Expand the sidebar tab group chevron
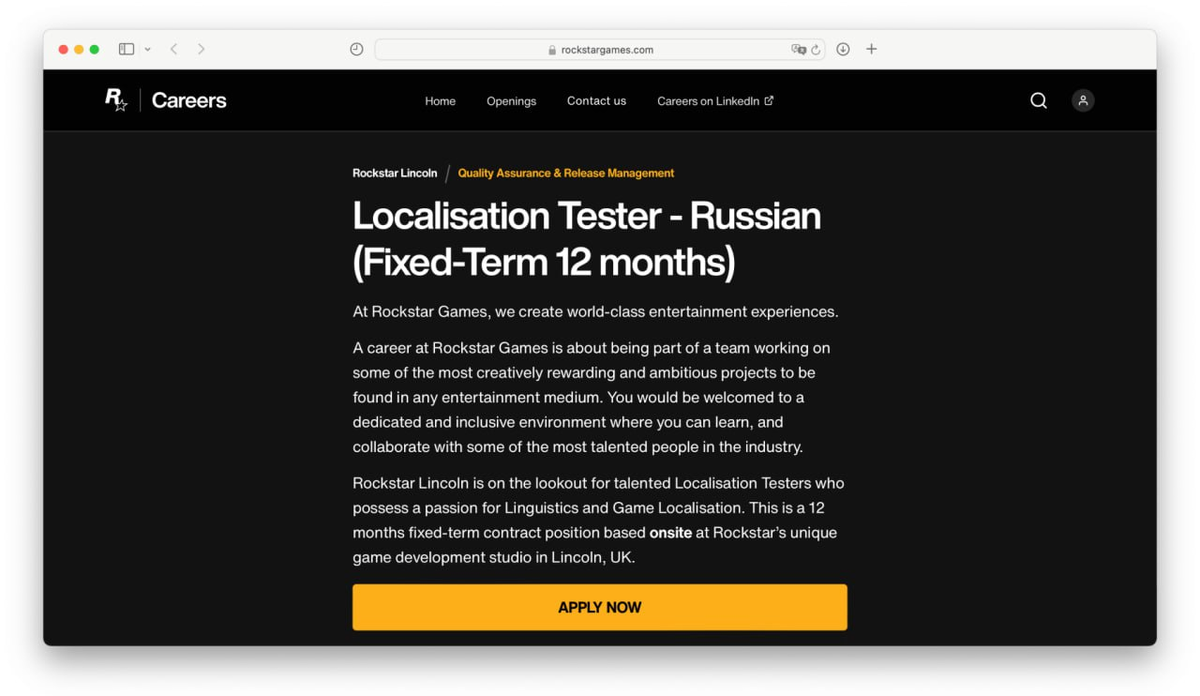Screen dimensions: 1200x696 coord(147,49)
